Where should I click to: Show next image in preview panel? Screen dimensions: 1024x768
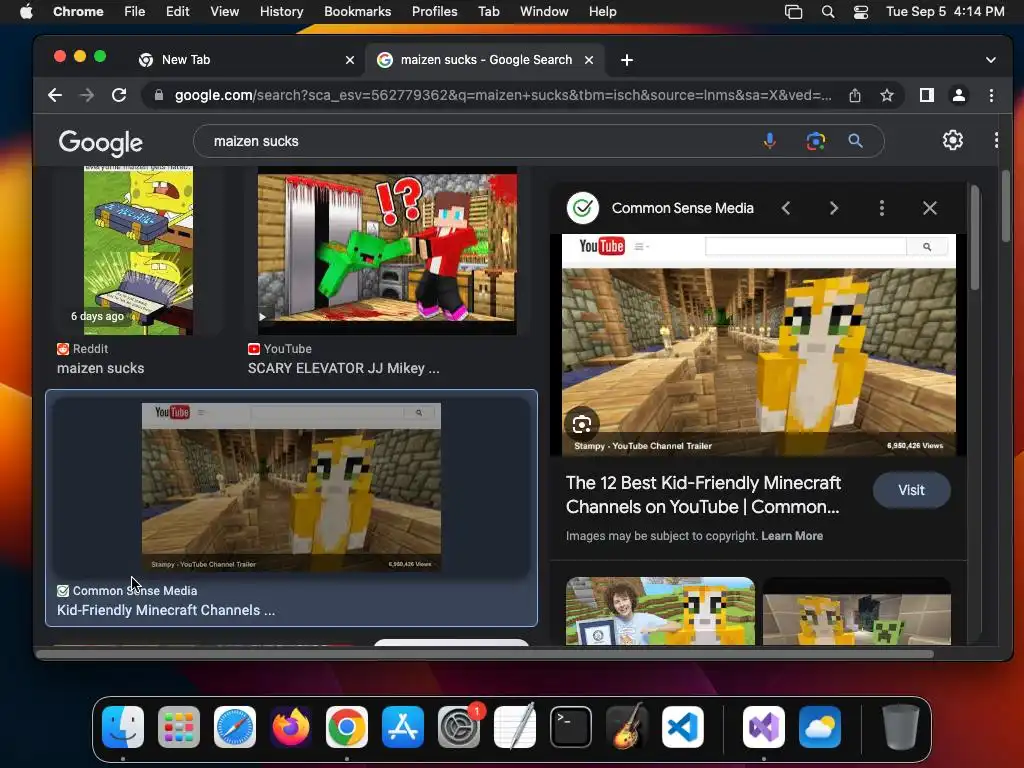tap(834, 208)
